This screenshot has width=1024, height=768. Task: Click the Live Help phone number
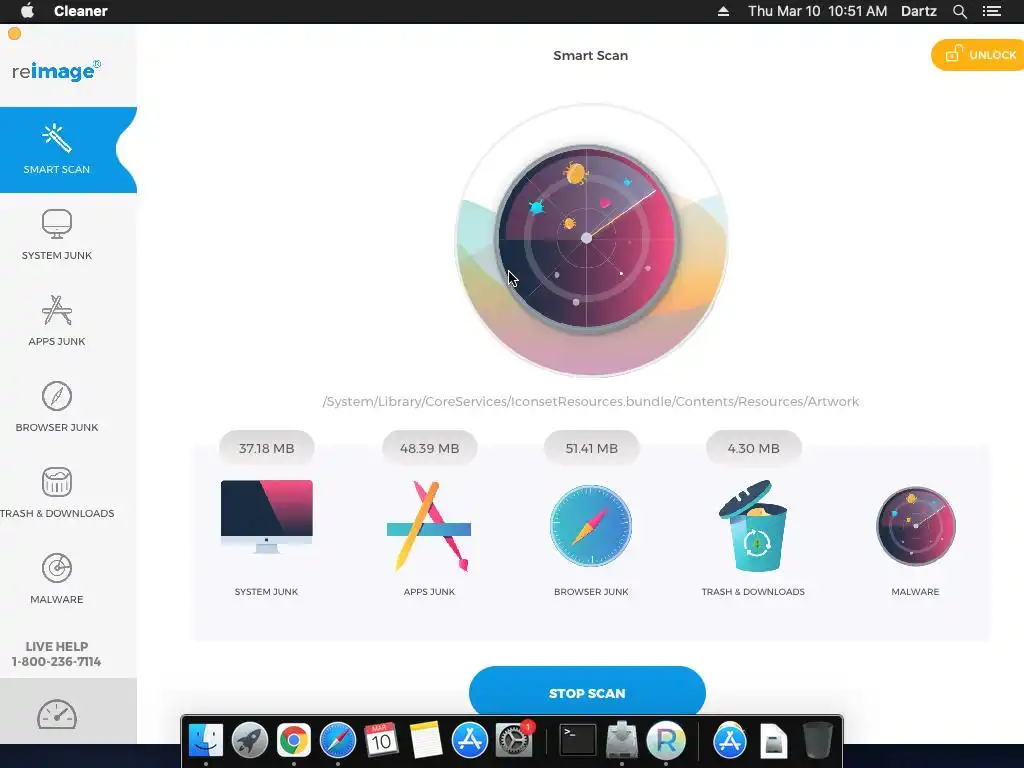point(57,662)
